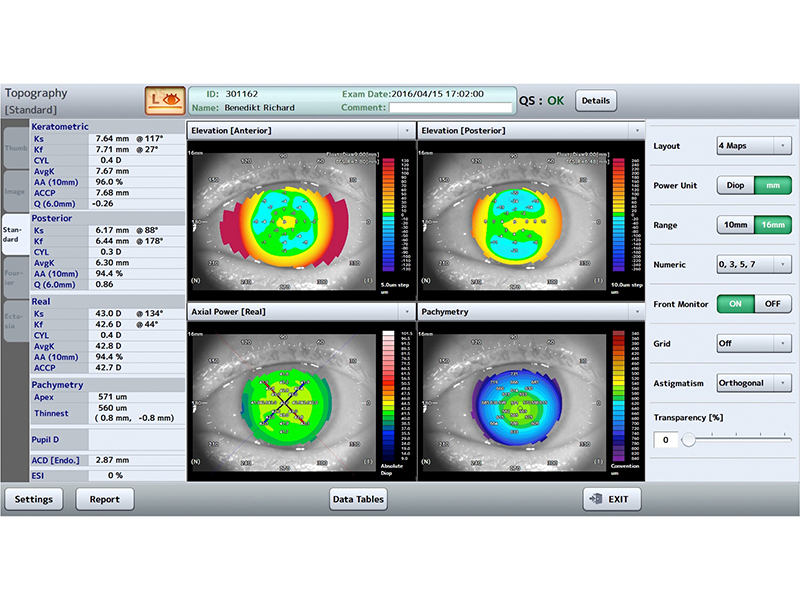
Task: Open the Grid dropdown set to Off
Action: (754, 344)
